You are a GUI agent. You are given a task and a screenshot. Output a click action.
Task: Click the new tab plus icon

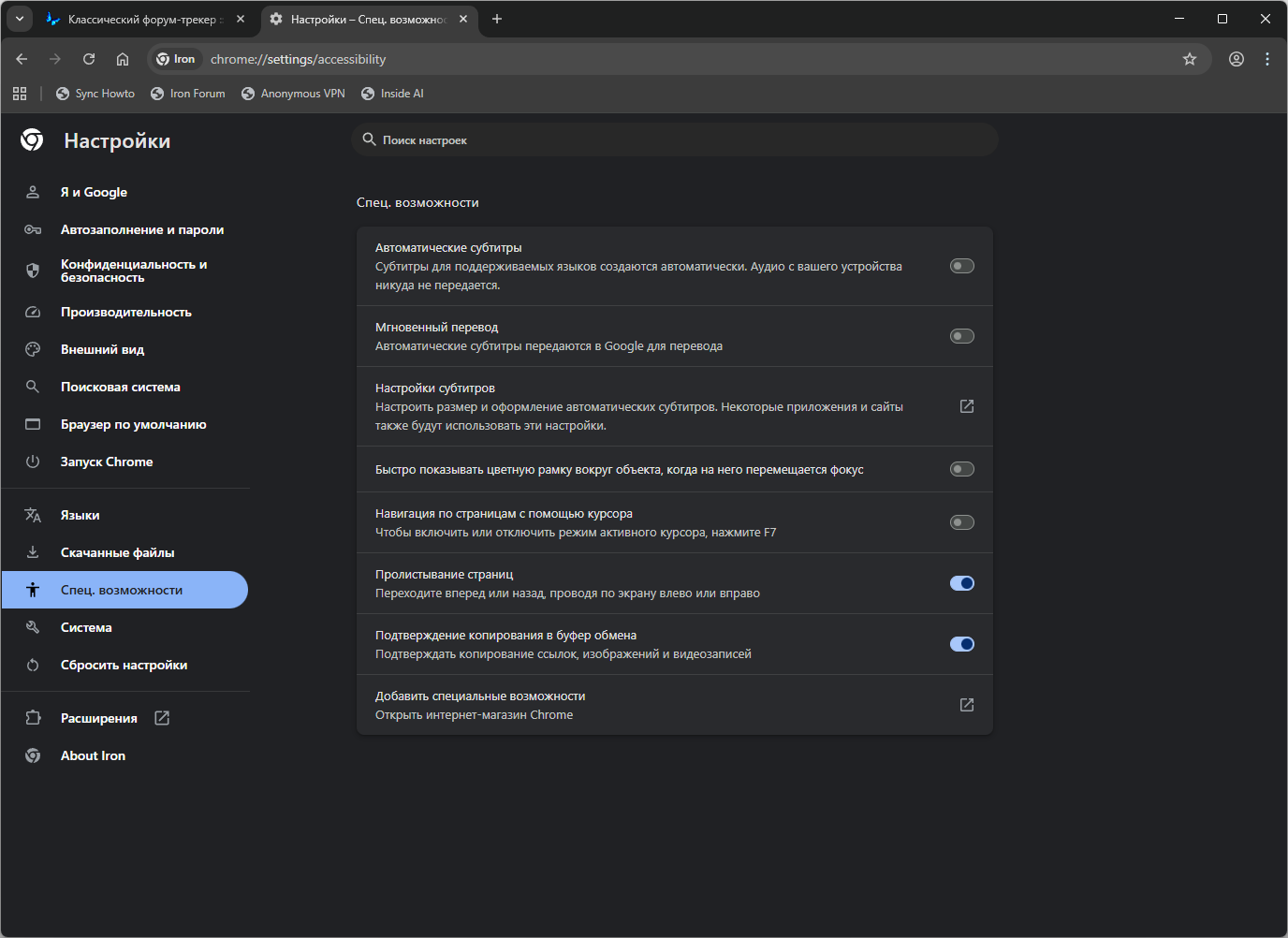point(497,19)
